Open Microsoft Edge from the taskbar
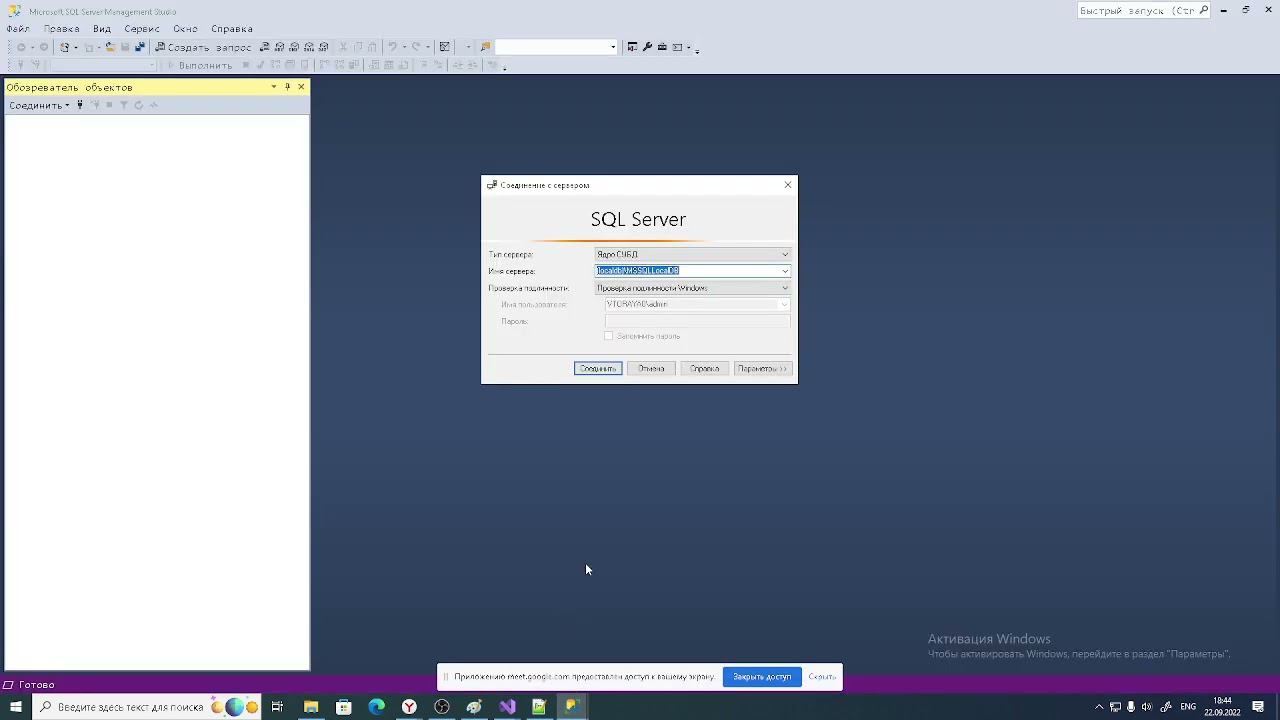This screenshot has width=1280, height=720. tap(376, 707)
